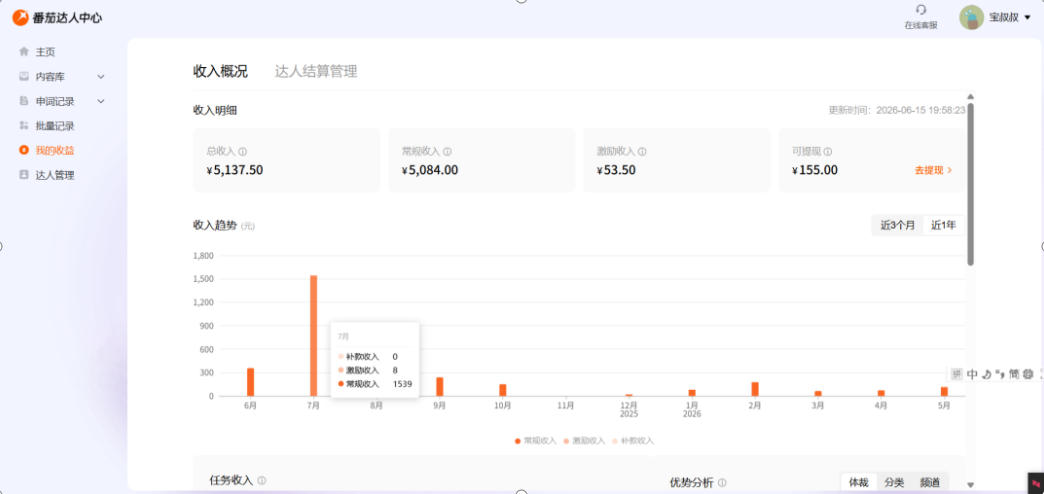Click the 宝叔叔 username
This screenshot has height=494, width=1044.
click(x=1004, y=18)
